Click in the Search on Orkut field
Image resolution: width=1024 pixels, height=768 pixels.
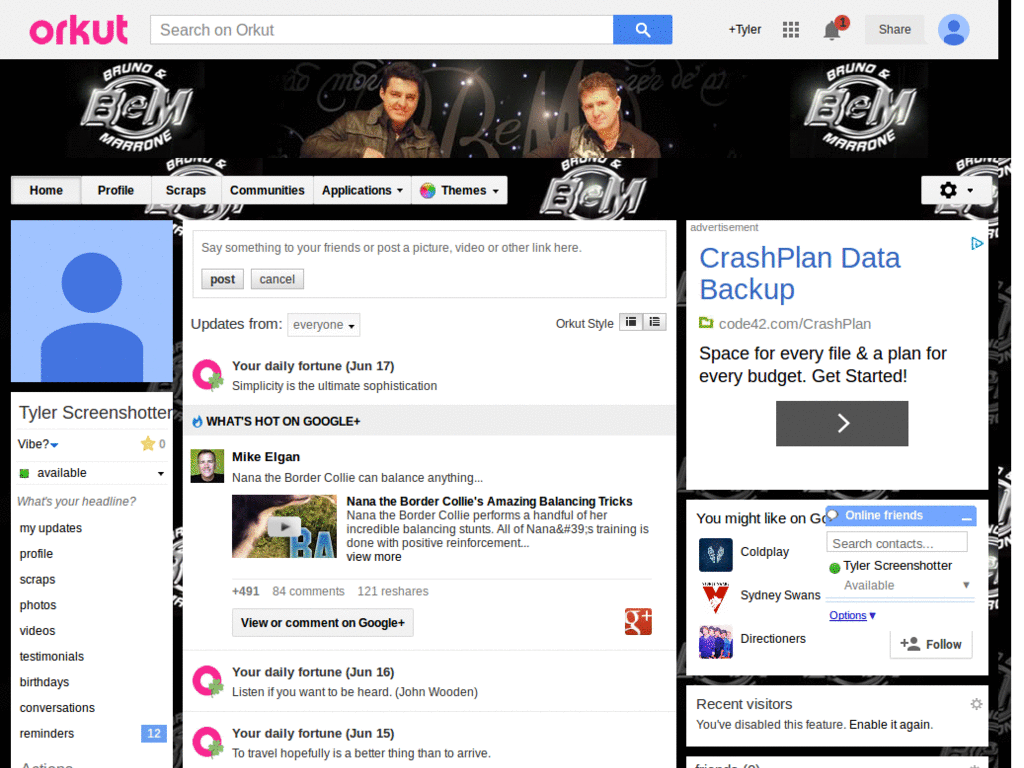381,30
